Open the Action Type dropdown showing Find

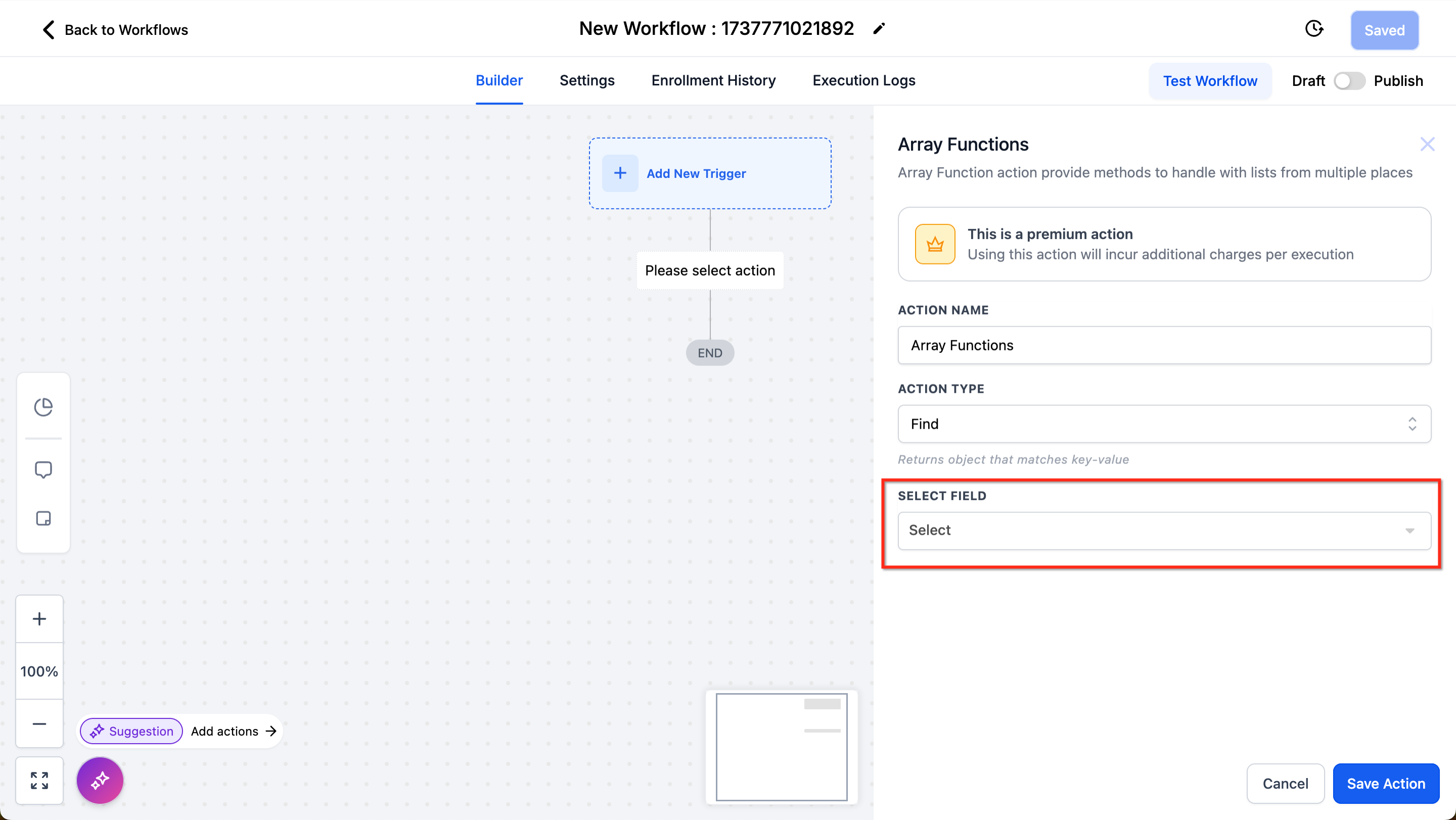click(1164, 424)
